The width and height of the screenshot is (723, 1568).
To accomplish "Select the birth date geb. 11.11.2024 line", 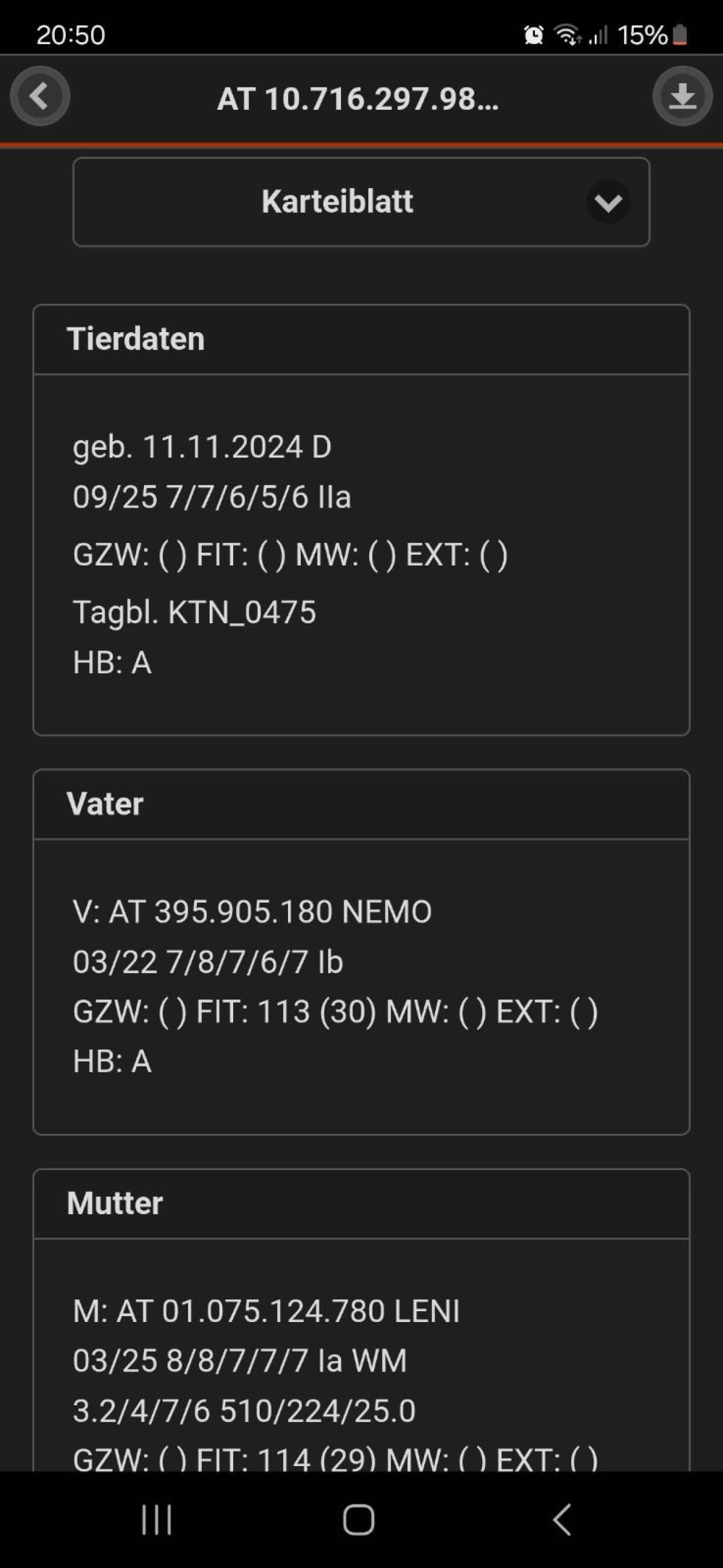I will pyautogui.click(x=201, y=447).
